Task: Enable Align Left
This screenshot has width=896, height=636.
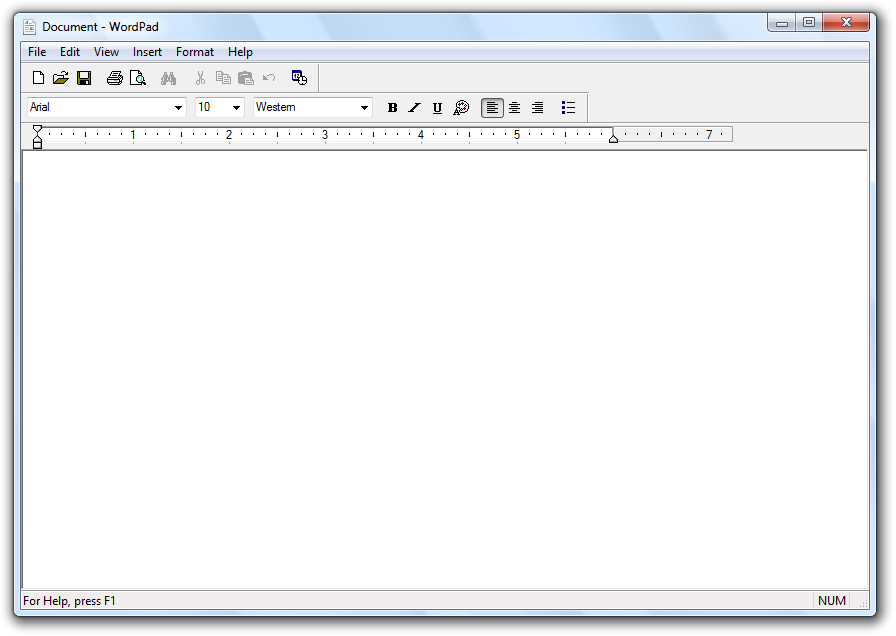Action: pos(492,107)
